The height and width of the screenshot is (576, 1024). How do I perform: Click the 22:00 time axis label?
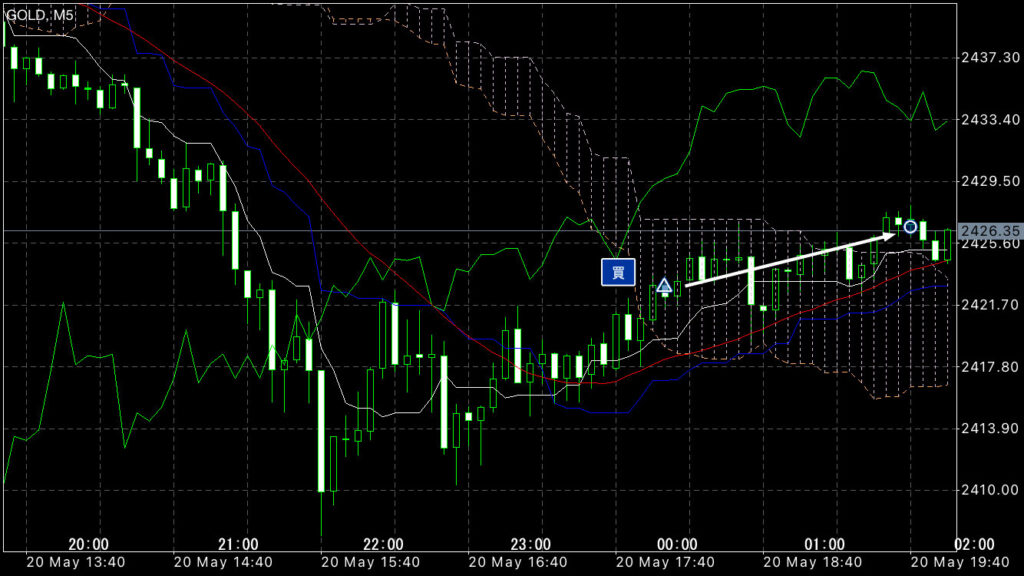383,544
